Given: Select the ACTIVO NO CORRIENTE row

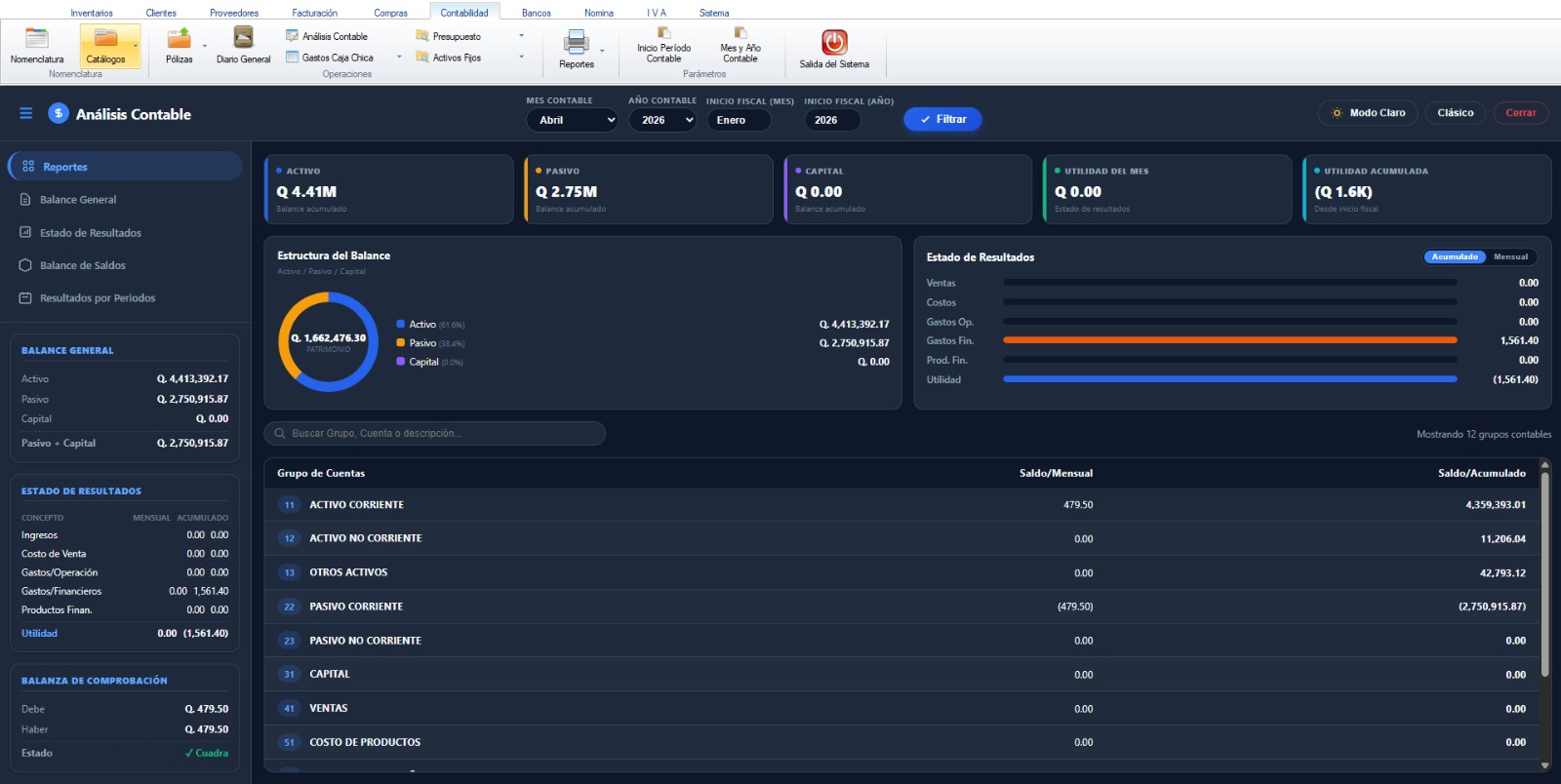Looking at the screenshot, I should point(901,538).
